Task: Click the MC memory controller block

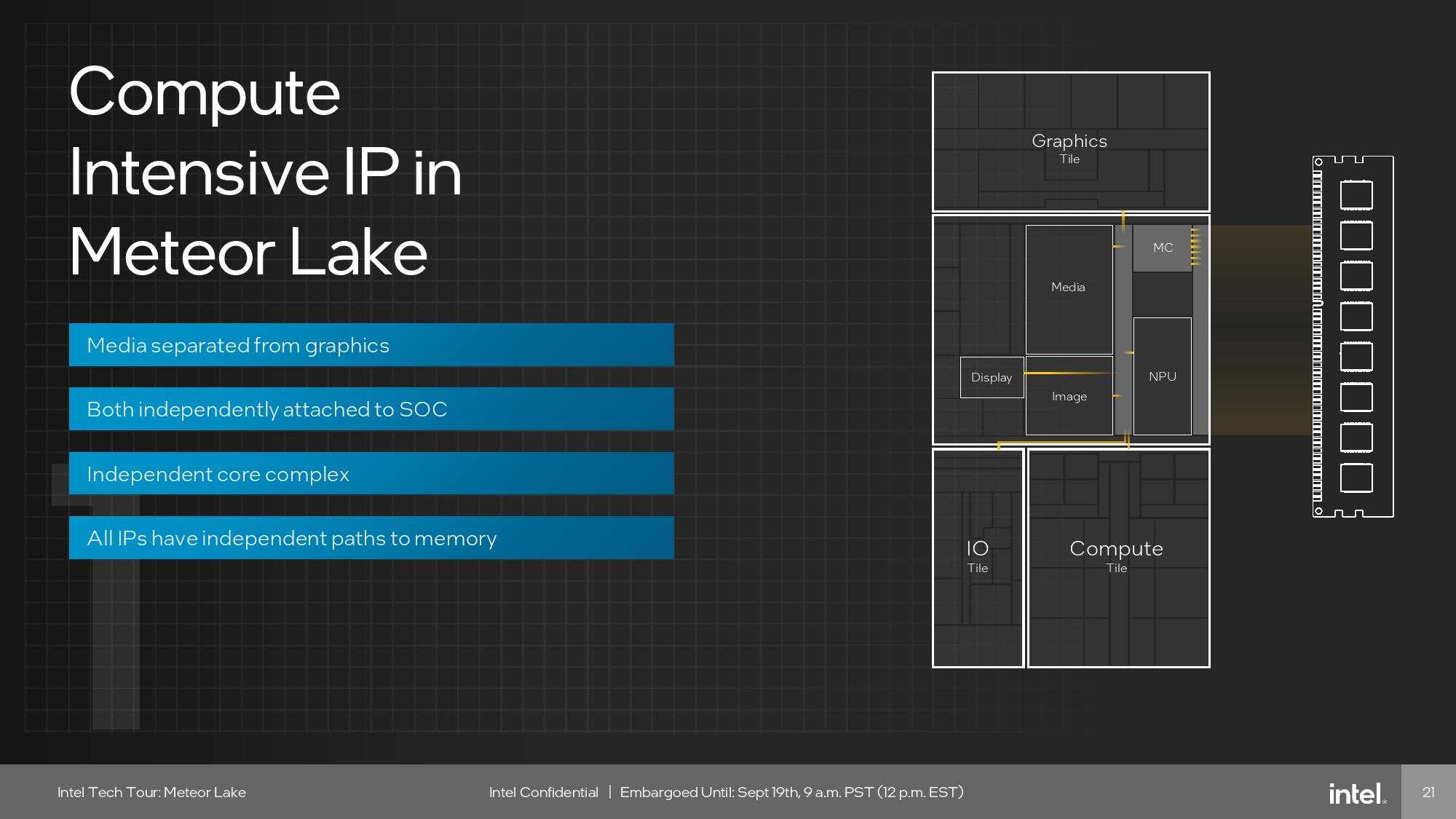Action: pos(1163,248)
